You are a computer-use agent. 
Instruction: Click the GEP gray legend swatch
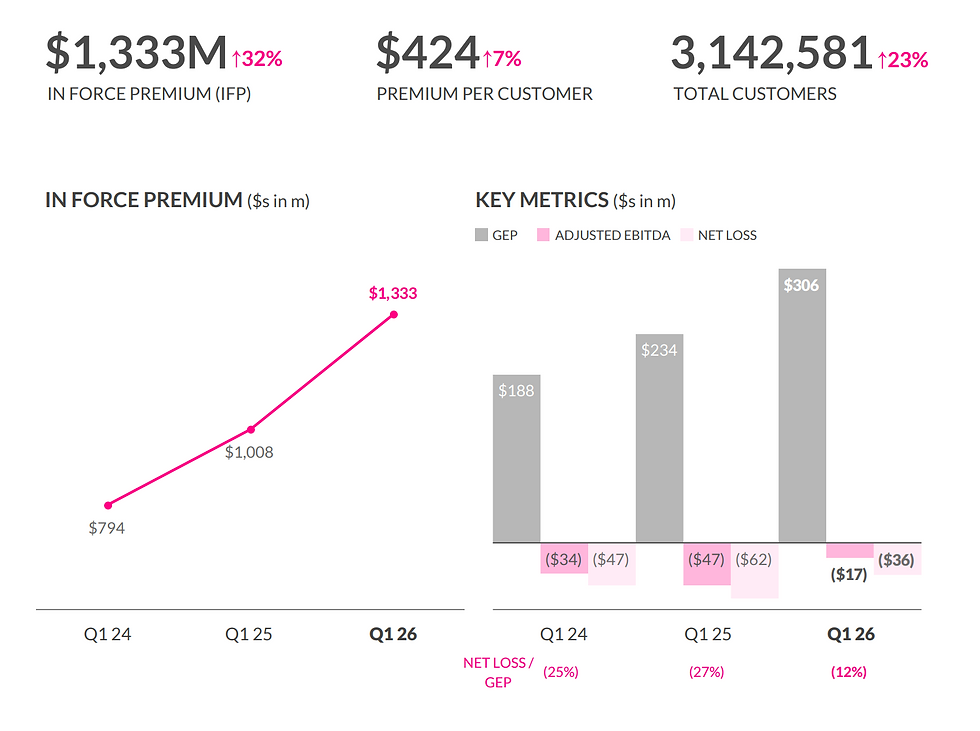(x=481, y=235)
